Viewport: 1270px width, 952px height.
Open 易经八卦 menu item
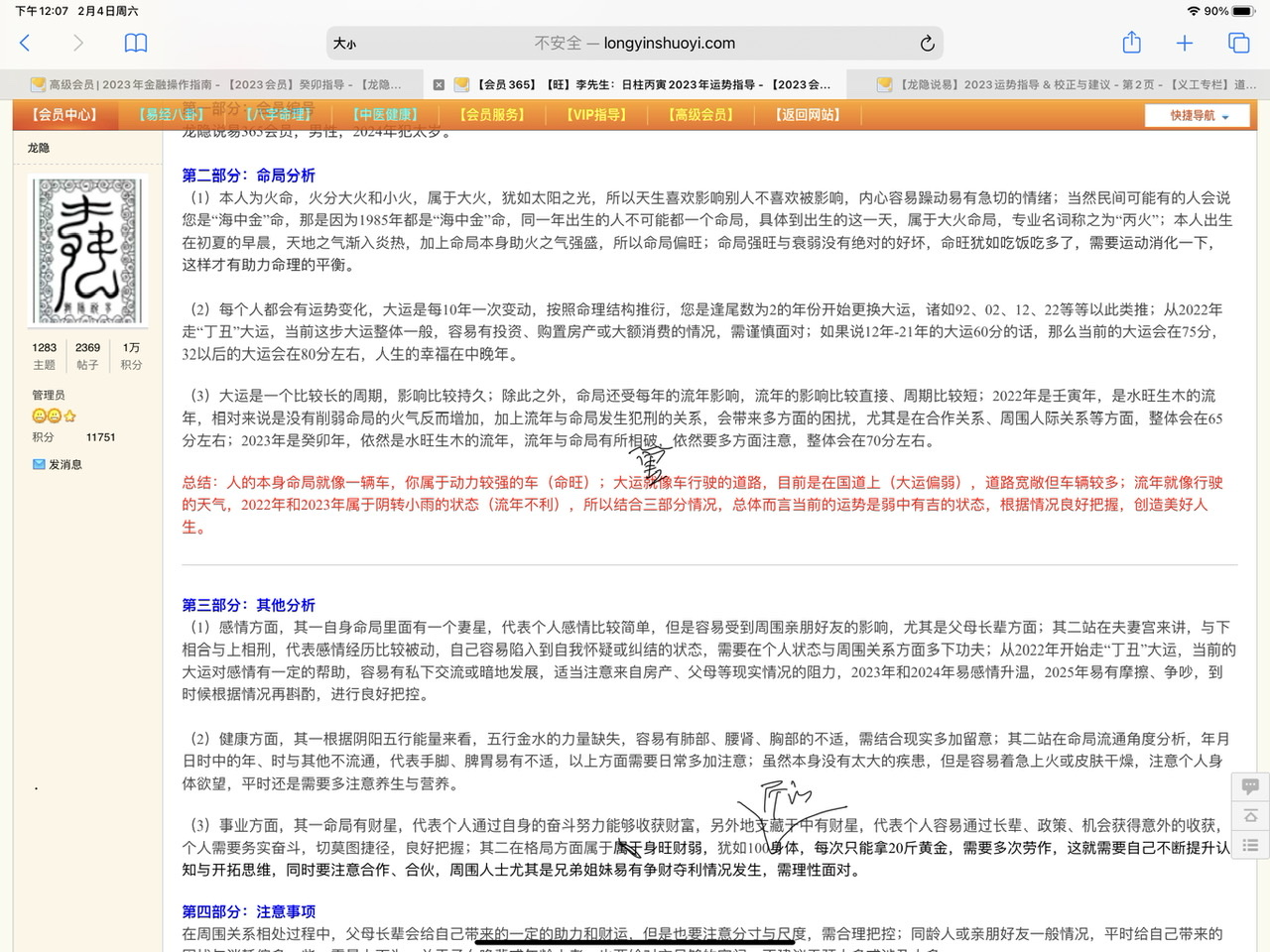point(172,115)
